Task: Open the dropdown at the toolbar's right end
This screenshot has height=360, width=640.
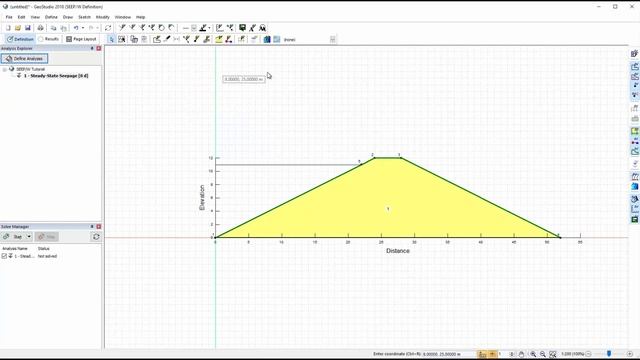Action: 333,39
